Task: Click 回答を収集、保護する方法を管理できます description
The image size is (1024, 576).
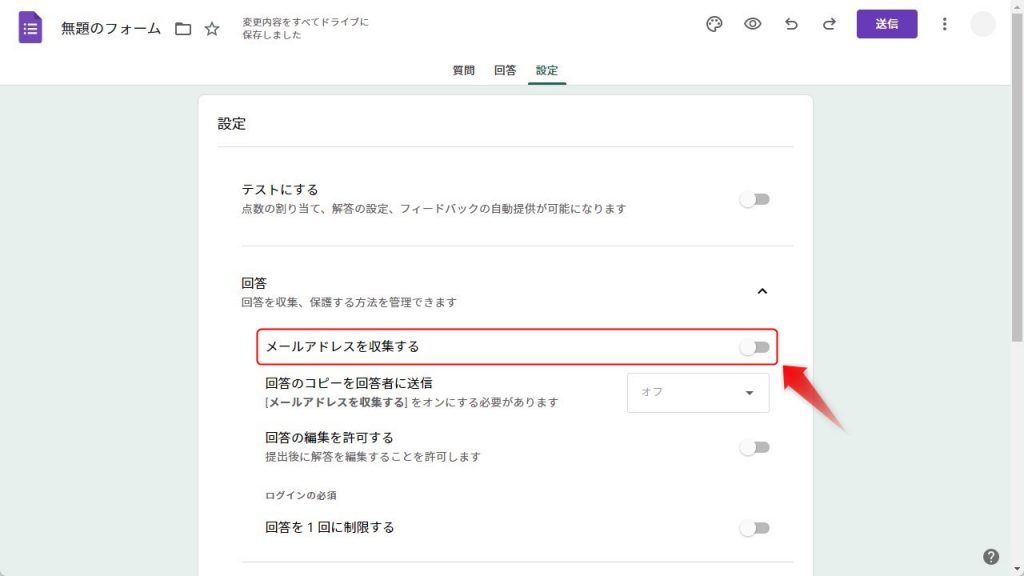Action: coord(349,302)
